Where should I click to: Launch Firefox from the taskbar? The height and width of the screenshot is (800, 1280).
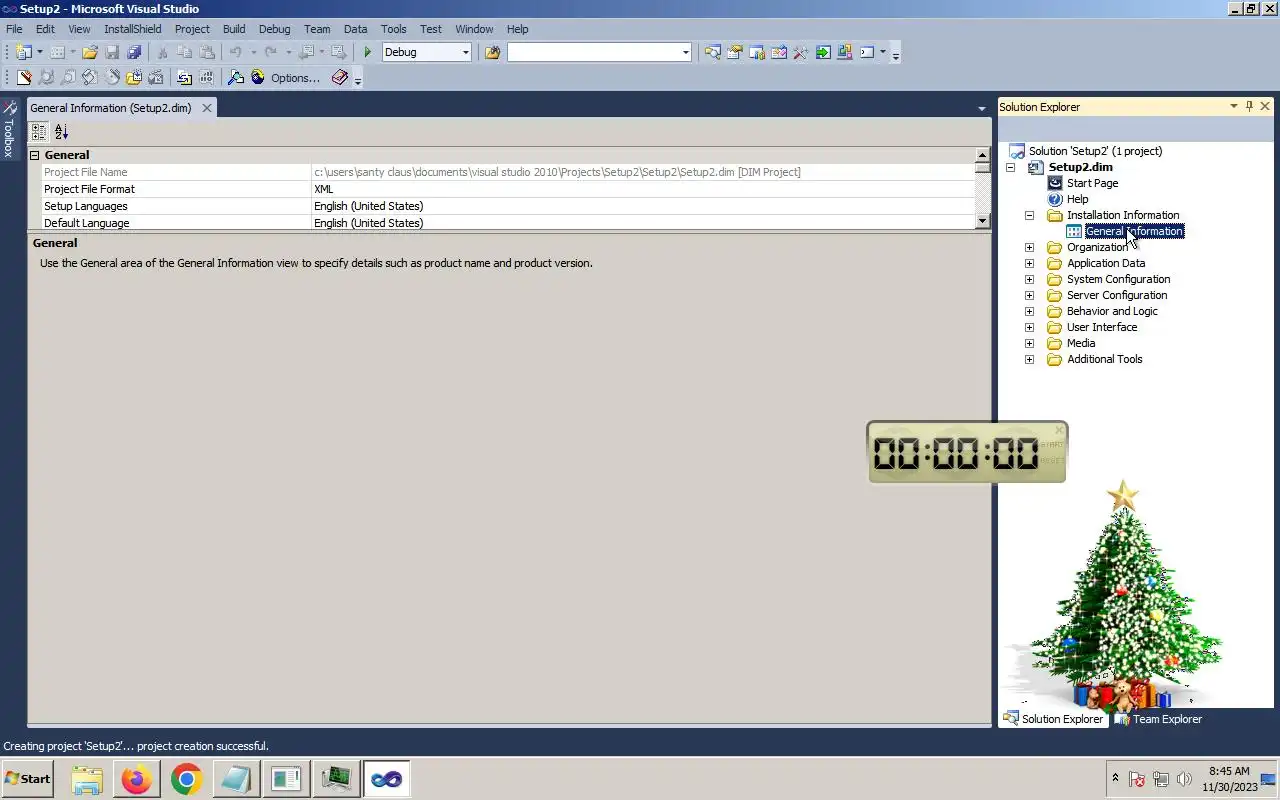(136, 779)
